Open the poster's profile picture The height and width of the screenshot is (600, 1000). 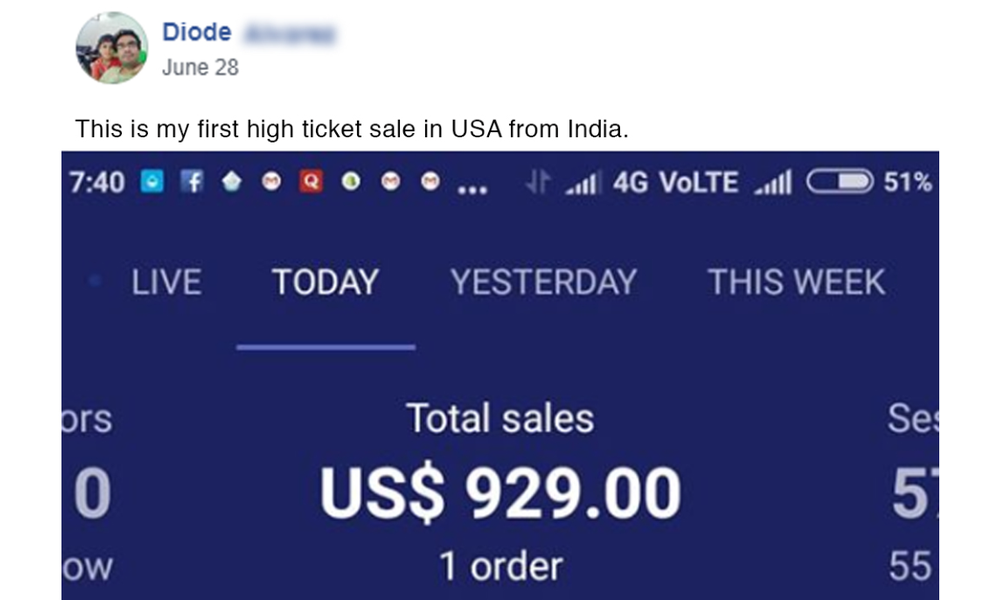click(x=112, y=48)
